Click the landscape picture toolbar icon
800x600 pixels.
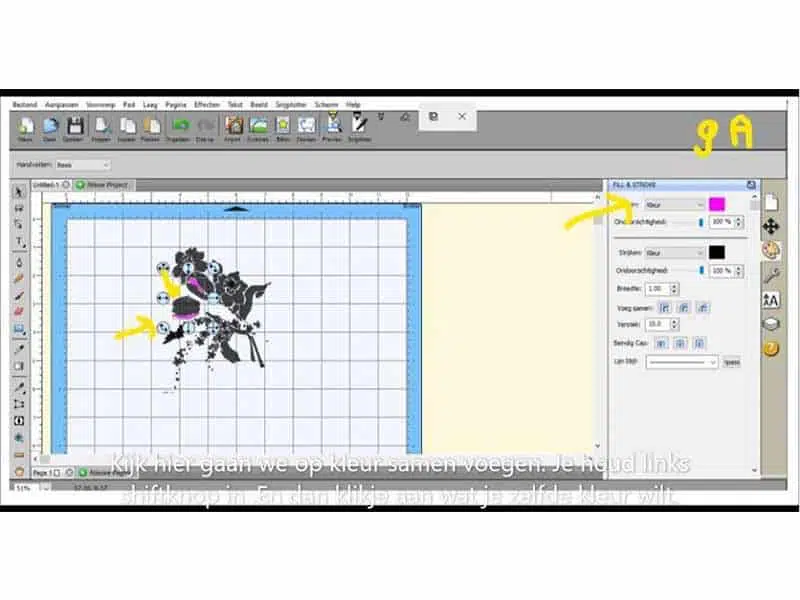(x=258, y=126)
